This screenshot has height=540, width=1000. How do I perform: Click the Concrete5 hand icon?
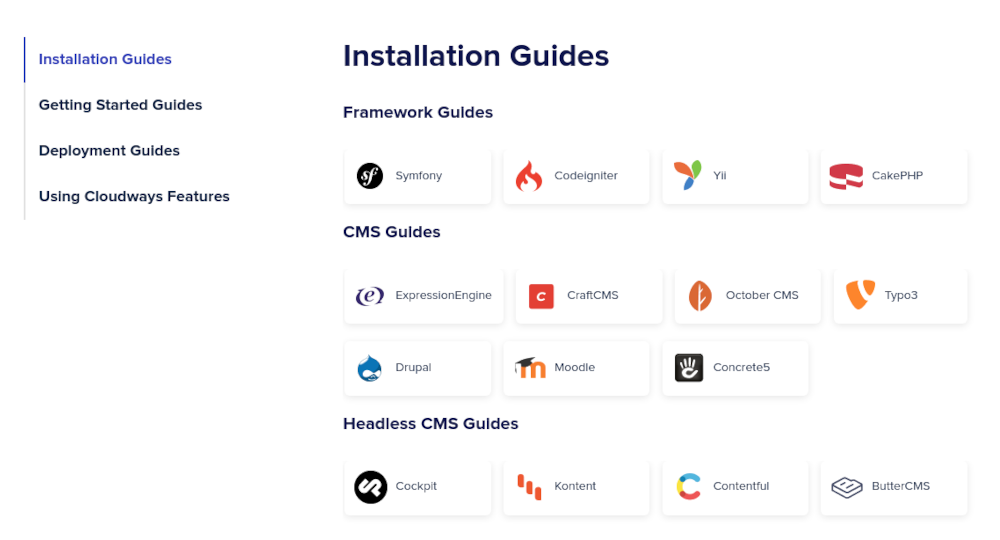click(x=688, y=368)
